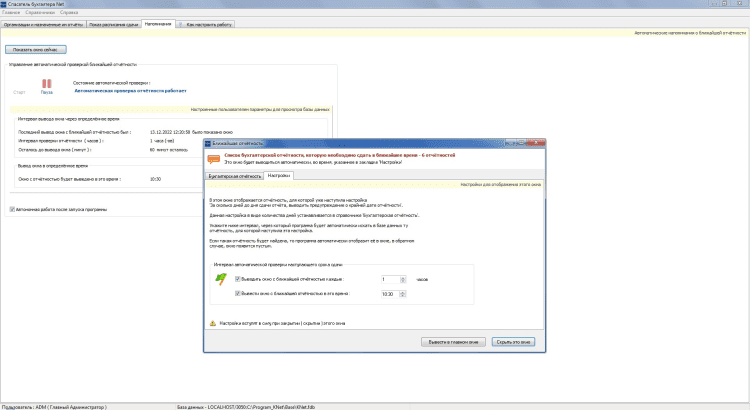Screen dimensions: 750x410
Task: Open the 'Организации и назначенные им отчёты' tab
Action: [42, 23]
